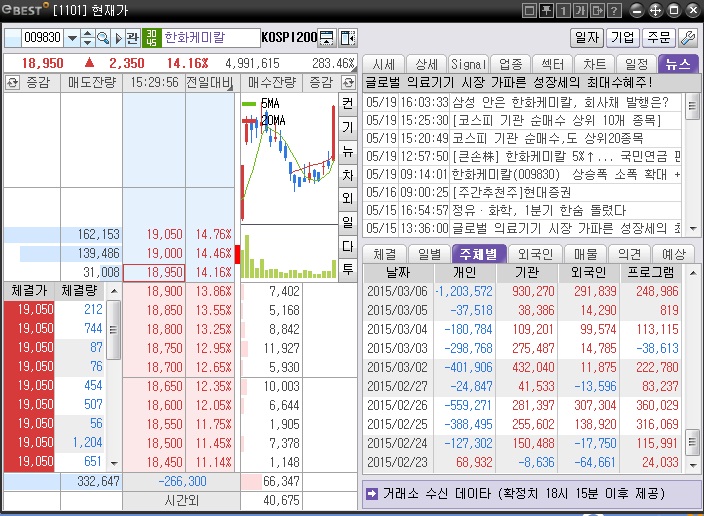Click the 투 side chart button
704x516 pixels.
(x=348, y=269)
